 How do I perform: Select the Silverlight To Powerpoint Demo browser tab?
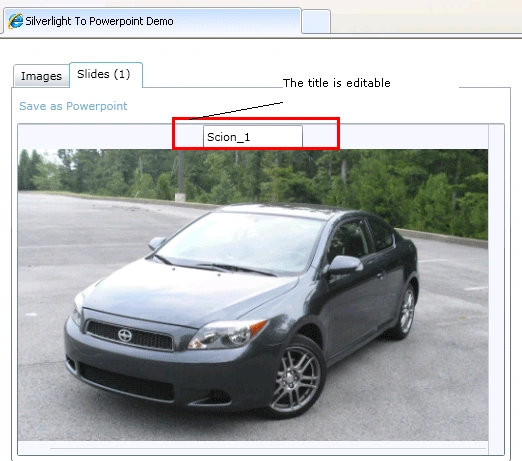[152, 21]
